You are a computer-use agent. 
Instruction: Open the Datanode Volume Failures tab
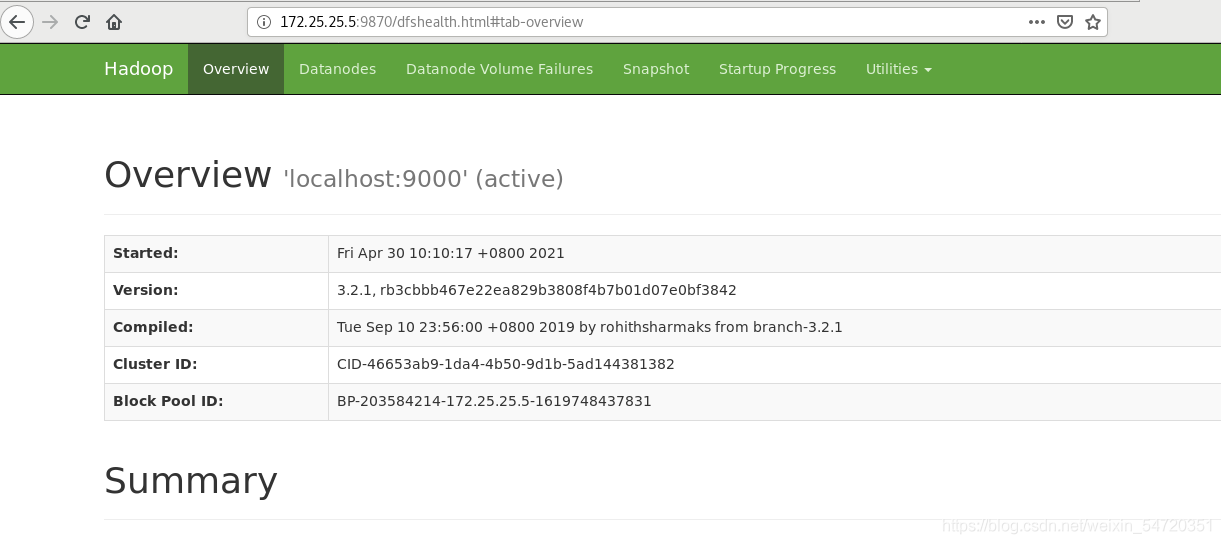499,69
